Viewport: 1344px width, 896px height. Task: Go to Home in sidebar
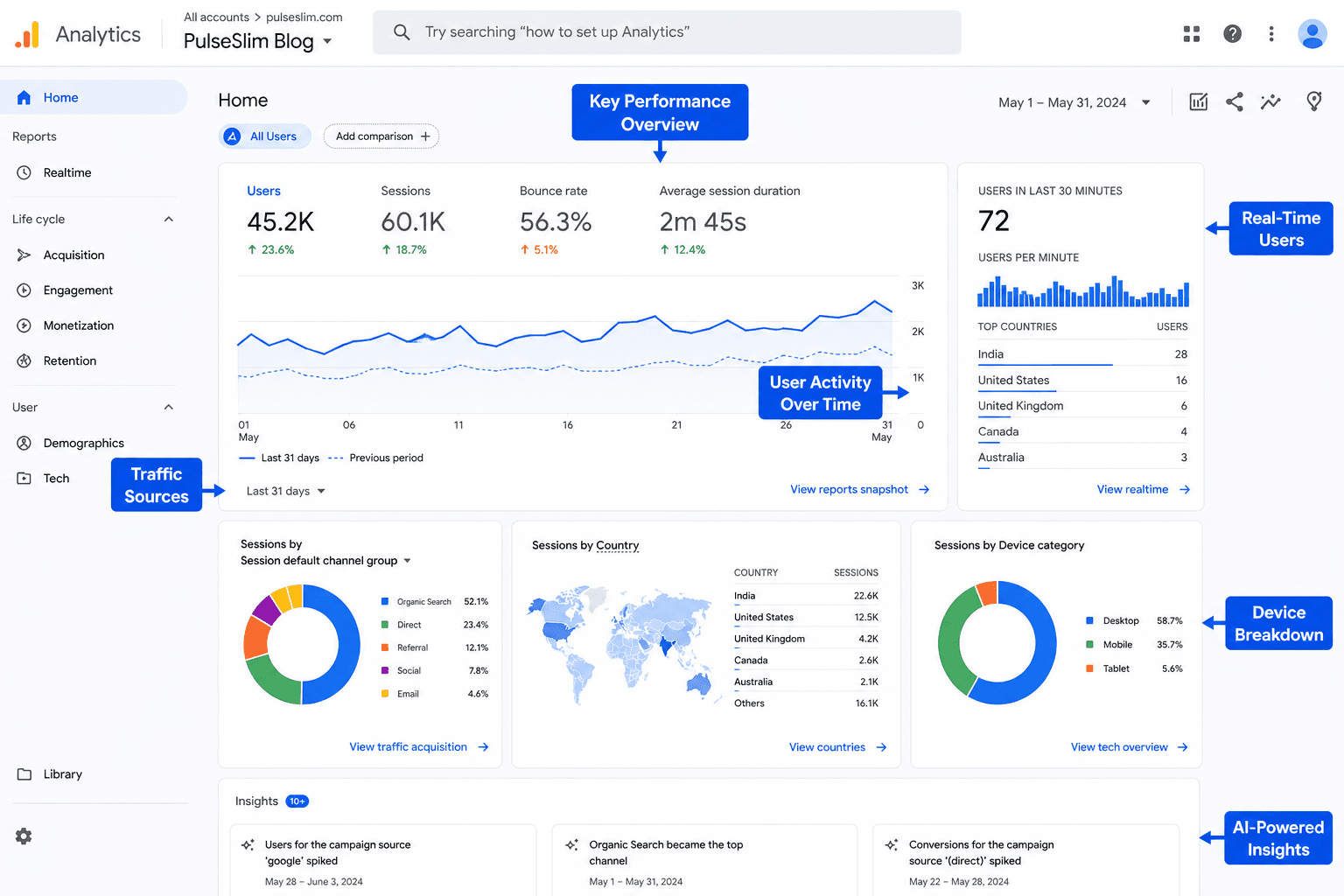point(94,97)
